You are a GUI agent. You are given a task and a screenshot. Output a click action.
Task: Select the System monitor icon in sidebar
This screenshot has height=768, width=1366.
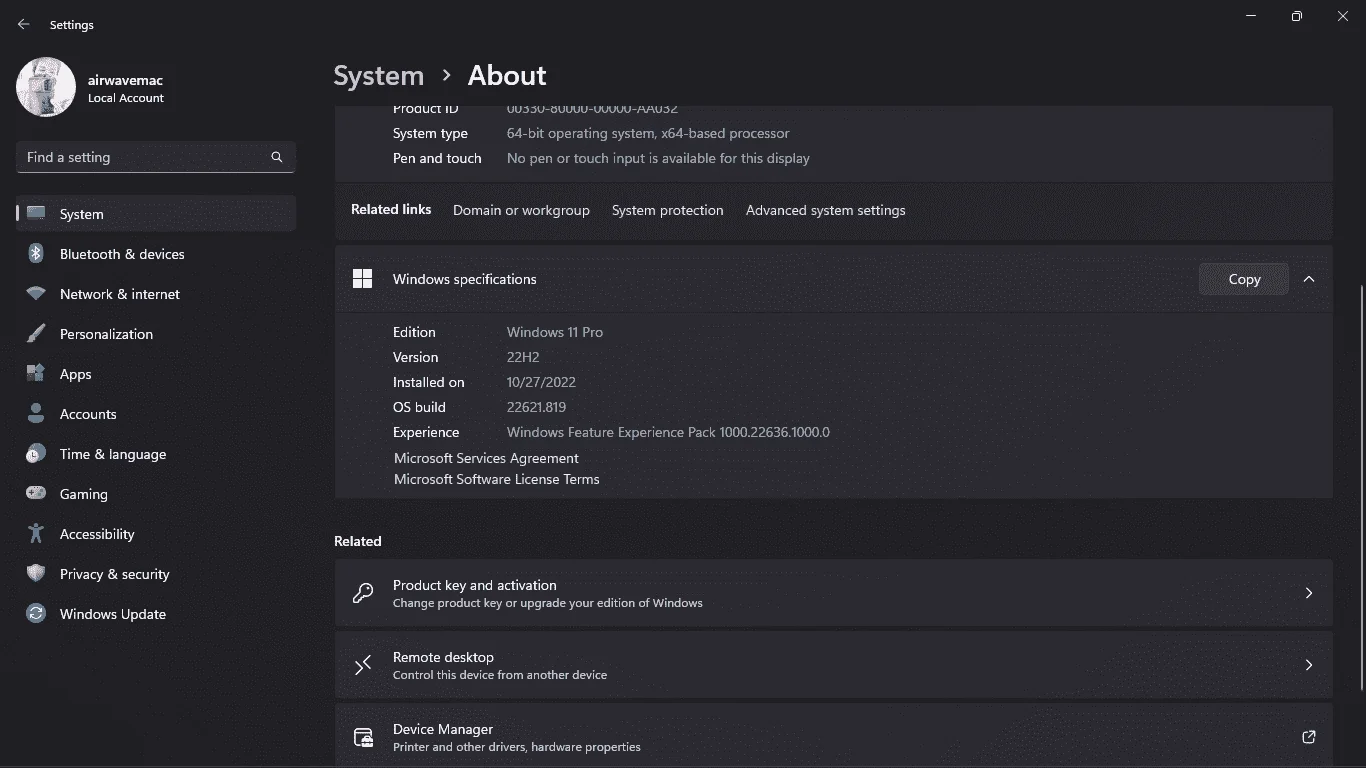coord(36,213)
